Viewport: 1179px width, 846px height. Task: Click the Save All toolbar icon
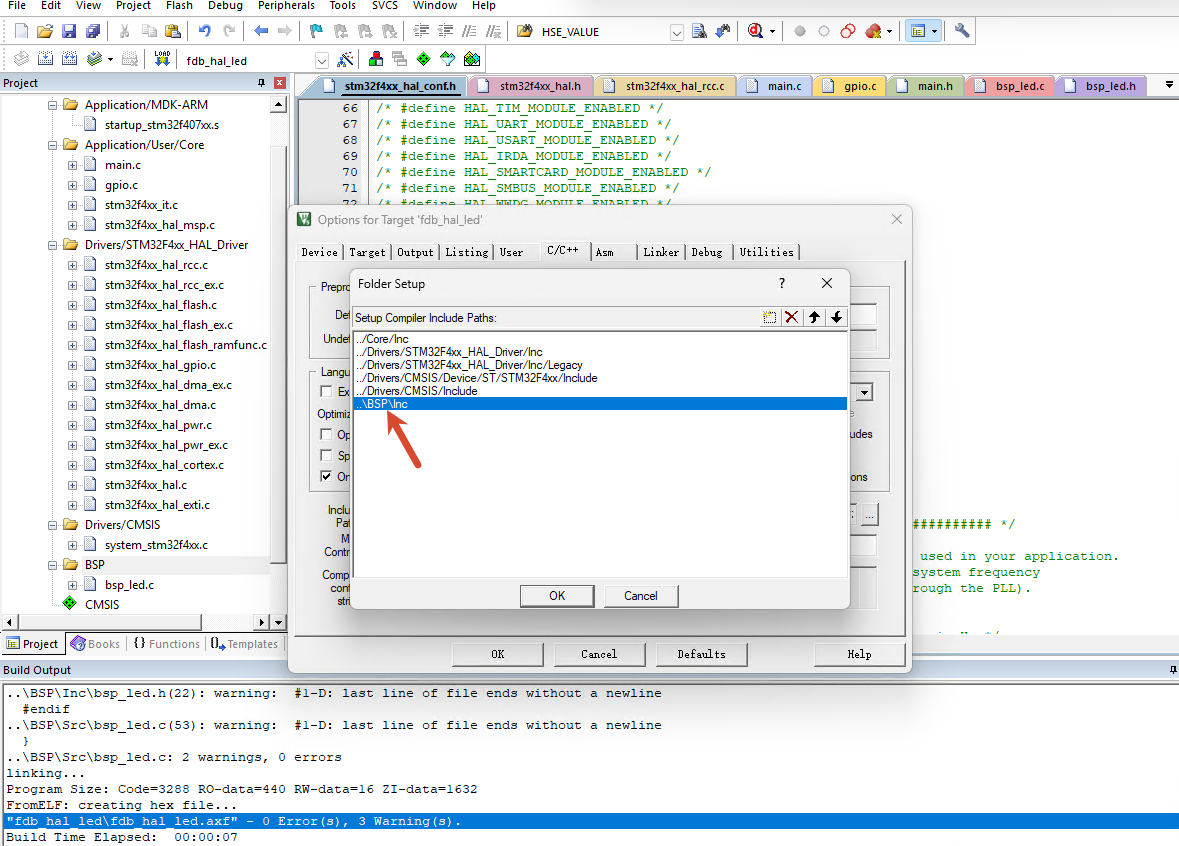point(93,31)
